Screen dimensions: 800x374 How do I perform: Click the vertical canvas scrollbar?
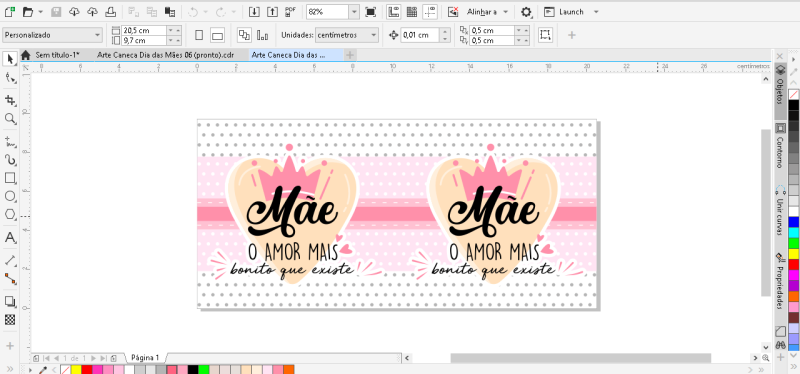(x=766, y=213)
